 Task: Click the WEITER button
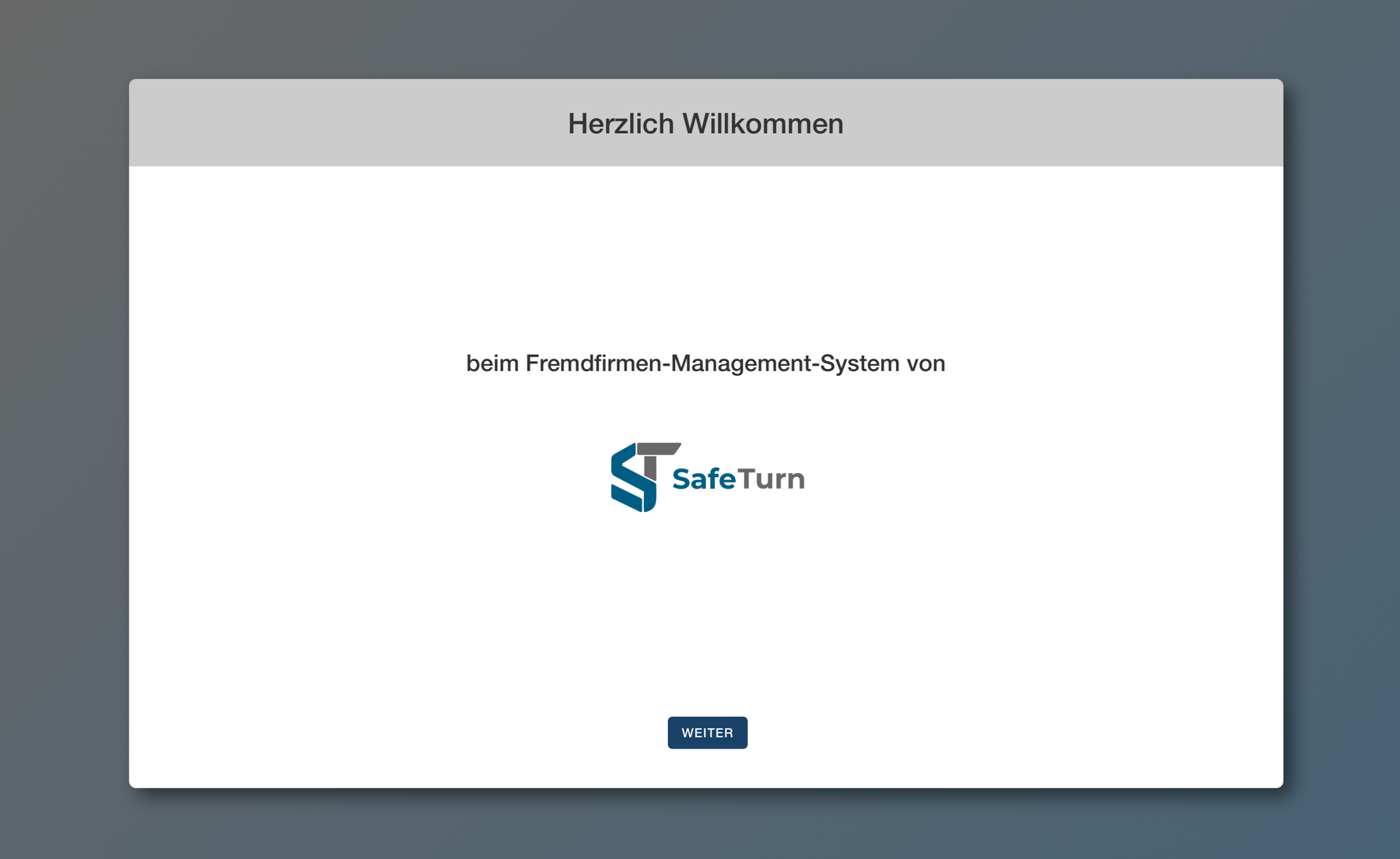(x=707, y=732)
